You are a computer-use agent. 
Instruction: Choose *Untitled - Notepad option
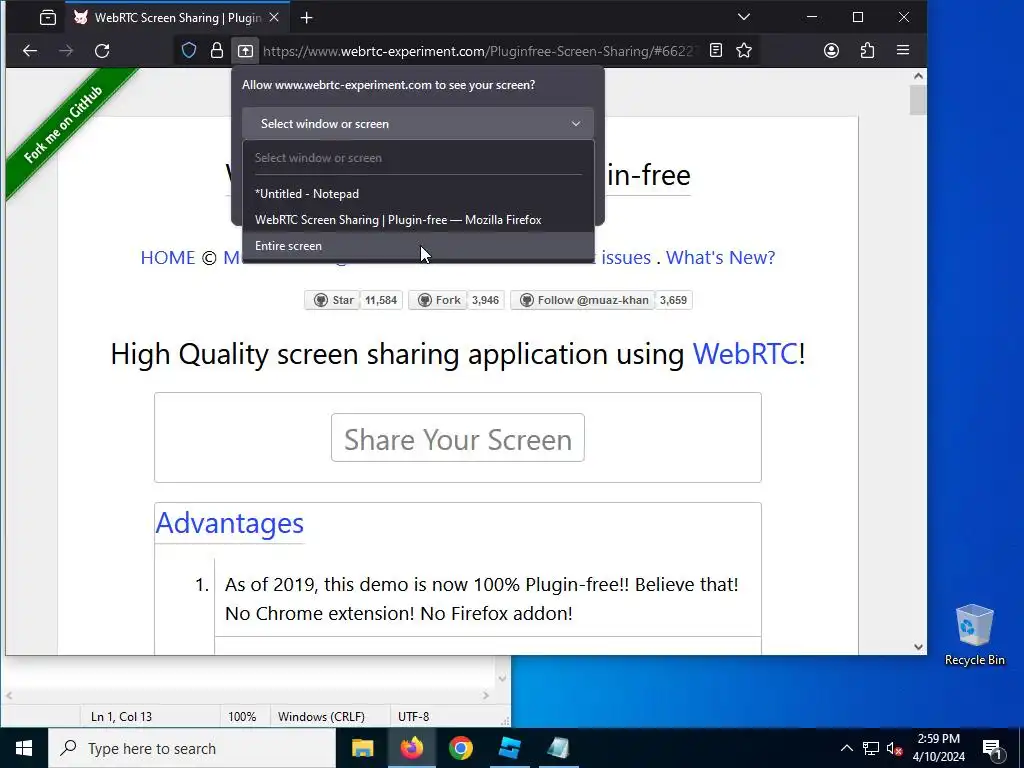(x=418, y=193)
